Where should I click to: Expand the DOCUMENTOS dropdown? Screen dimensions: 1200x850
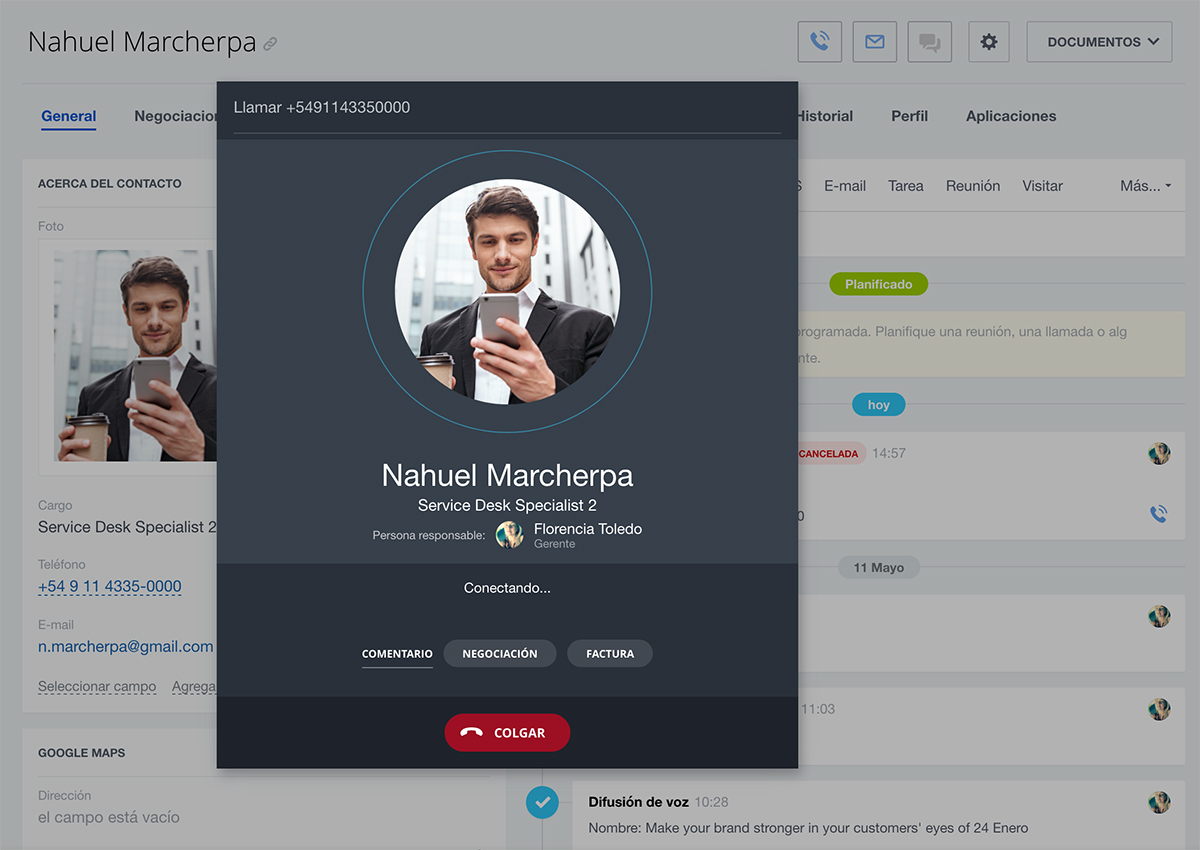[1099, 42]
